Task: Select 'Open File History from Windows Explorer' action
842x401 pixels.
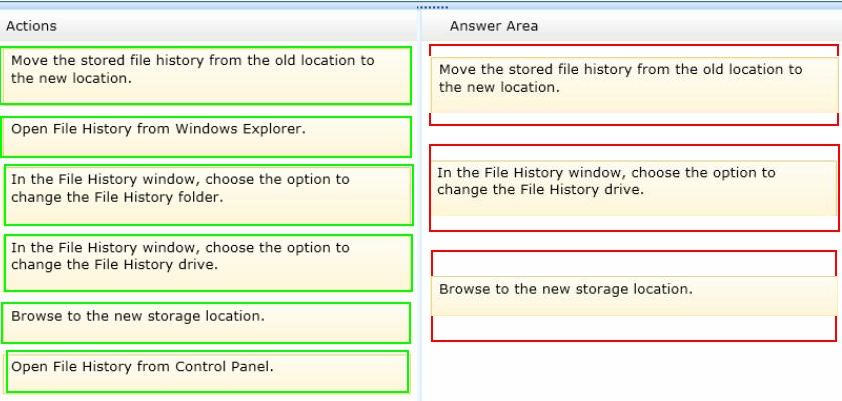Action: click(206, 137)
